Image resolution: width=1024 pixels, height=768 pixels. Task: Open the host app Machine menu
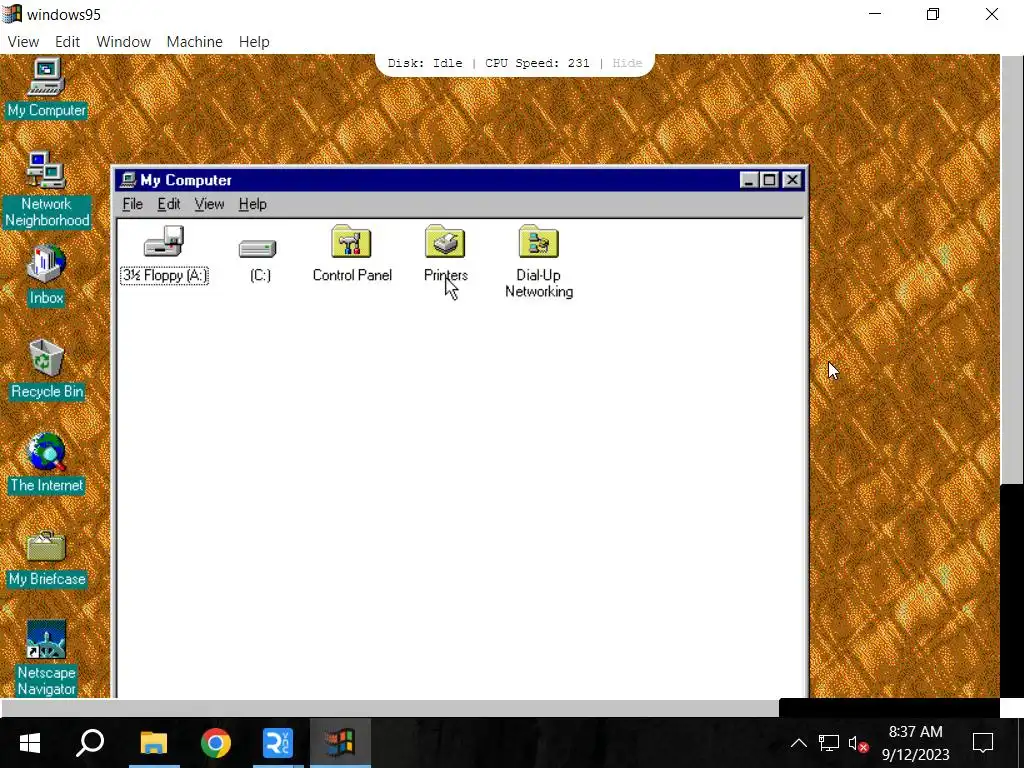(195, 42)
